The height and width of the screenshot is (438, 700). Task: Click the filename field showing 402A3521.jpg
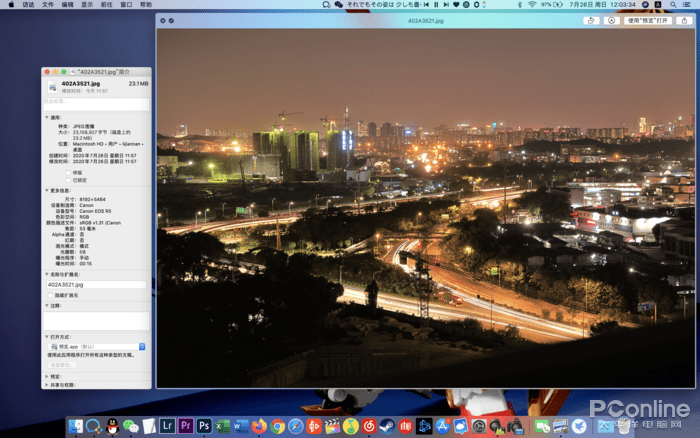(96, 285)
